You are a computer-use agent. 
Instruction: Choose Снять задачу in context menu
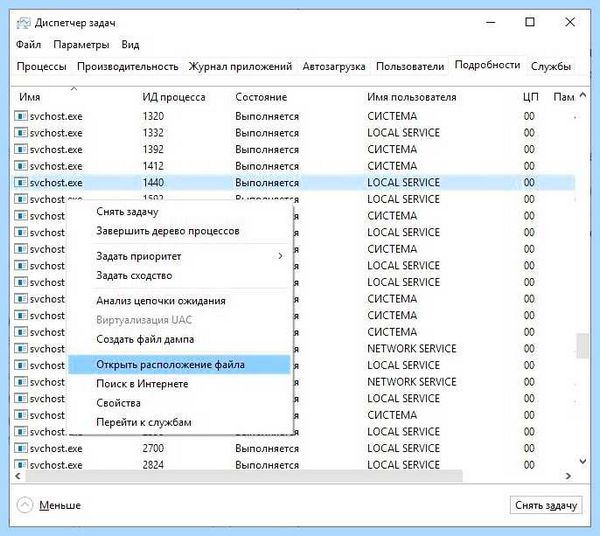click(179, 212)
